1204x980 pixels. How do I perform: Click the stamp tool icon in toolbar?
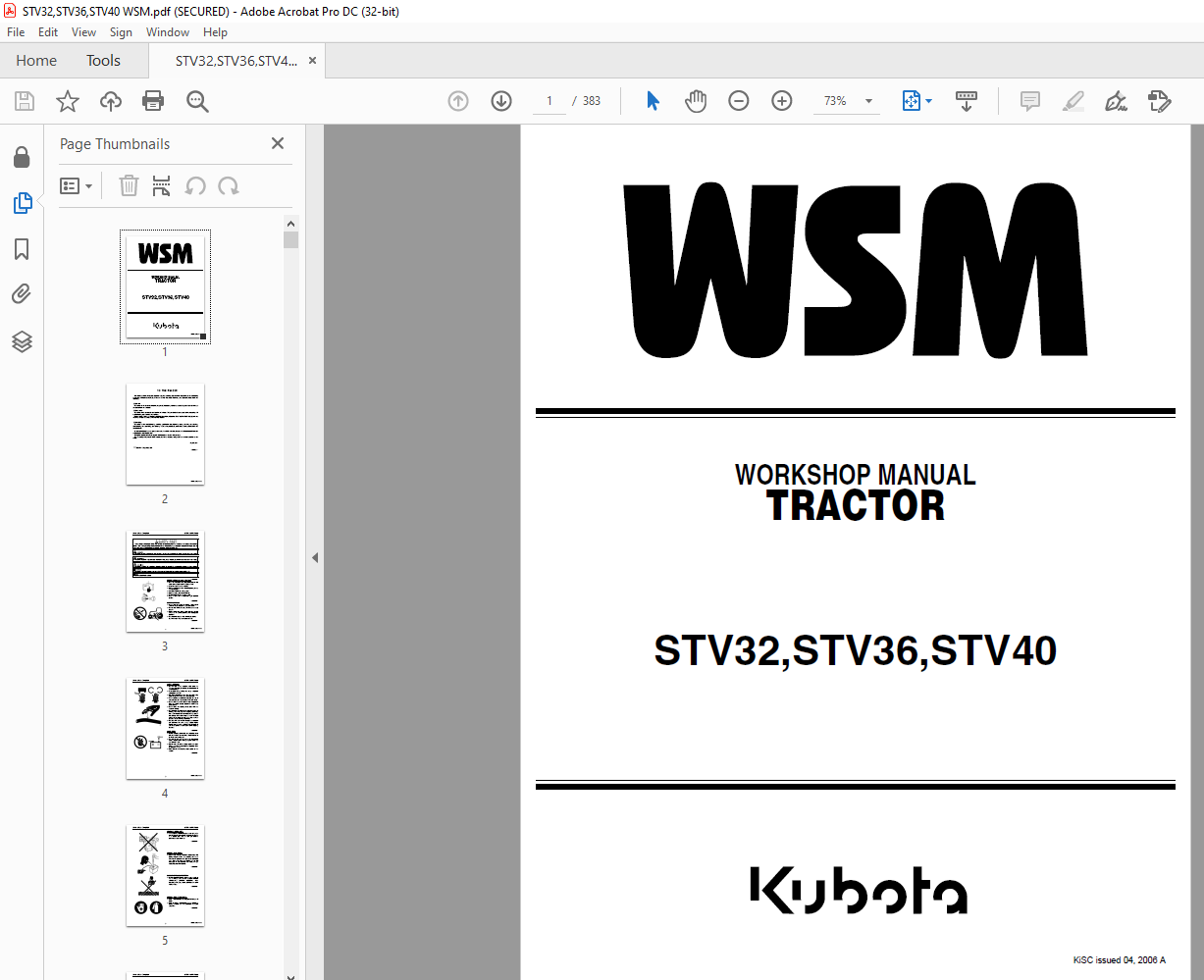coord(1160,101)
